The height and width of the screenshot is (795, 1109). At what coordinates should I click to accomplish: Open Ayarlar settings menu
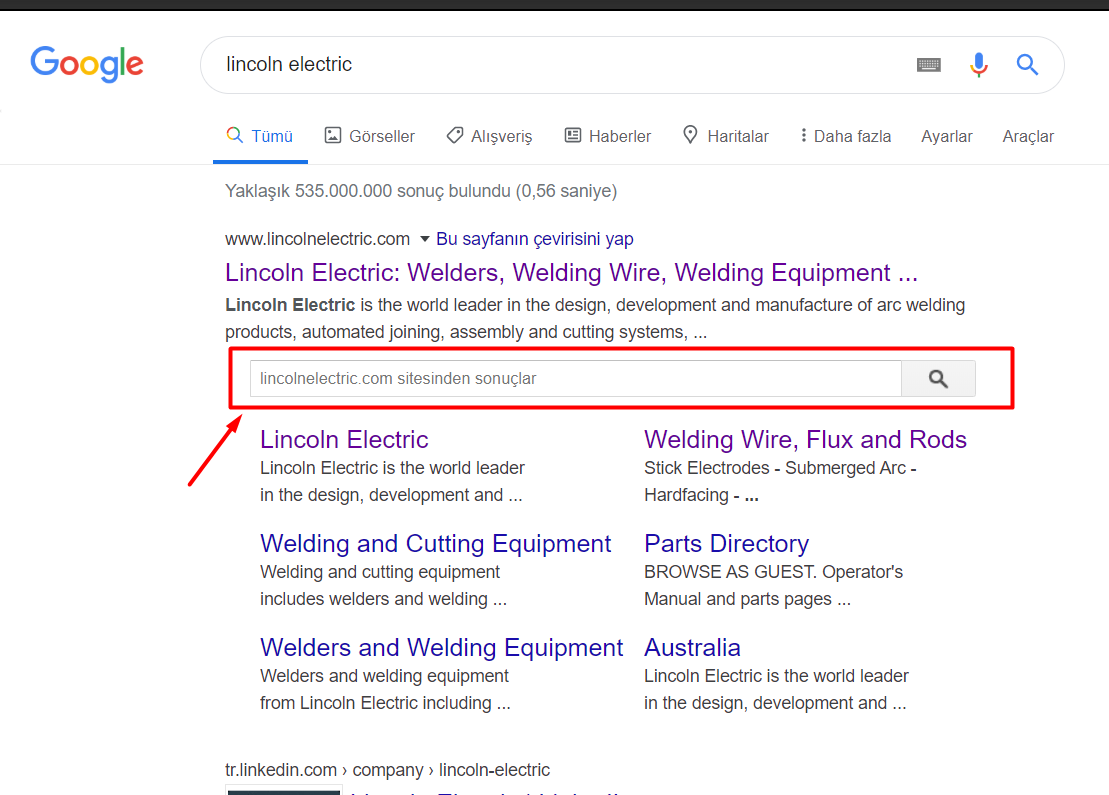pyautogui.click(x=946, y=136)
